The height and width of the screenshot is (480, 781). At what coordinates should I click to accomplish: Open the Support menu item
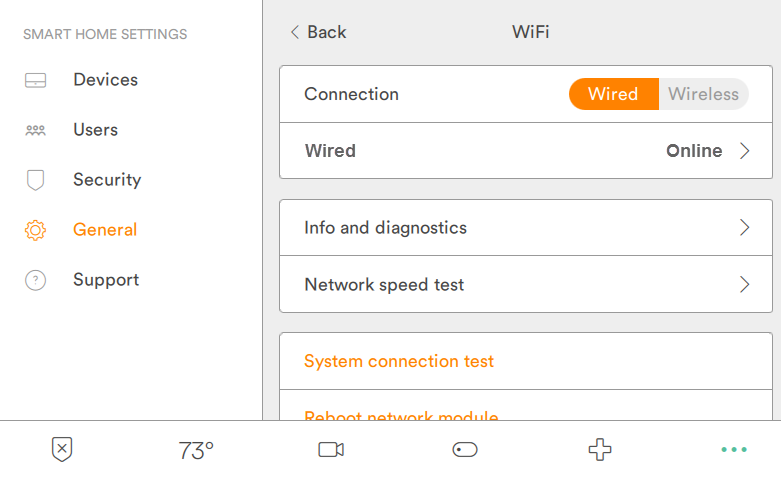(106, 280)
